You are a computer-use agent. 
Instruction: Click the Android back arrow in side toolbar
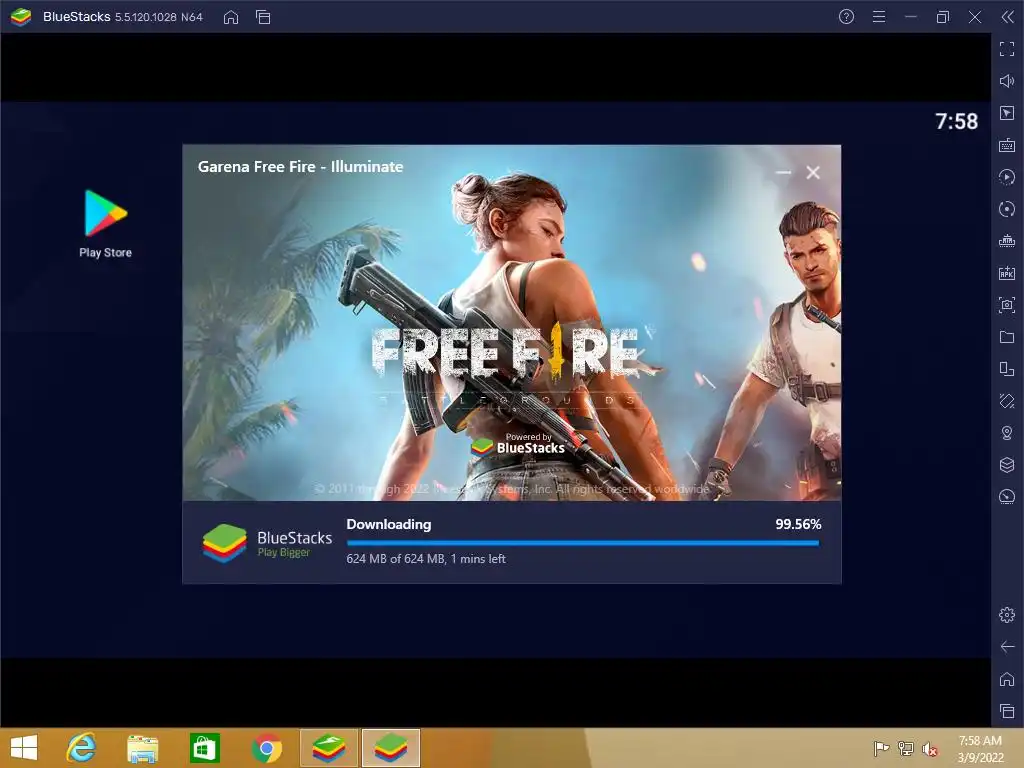pos(1007,647)
